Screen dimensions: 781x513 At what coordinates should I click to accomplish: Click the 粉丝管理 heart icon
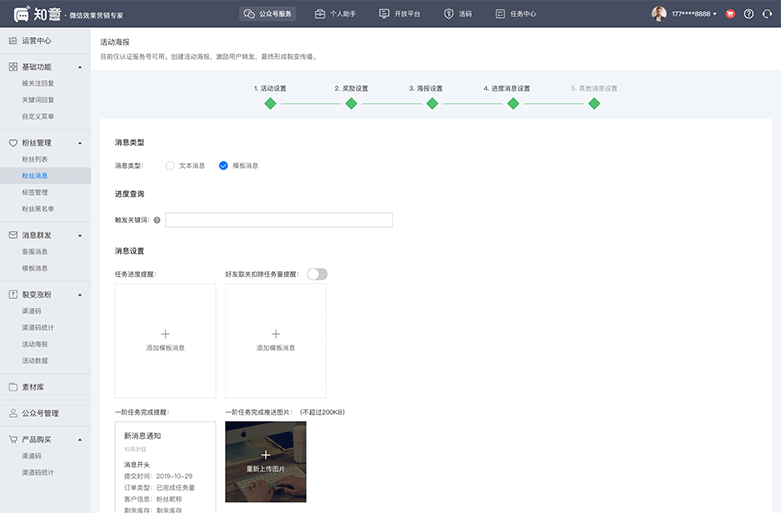pyautogui.click(x=13, y=143)
